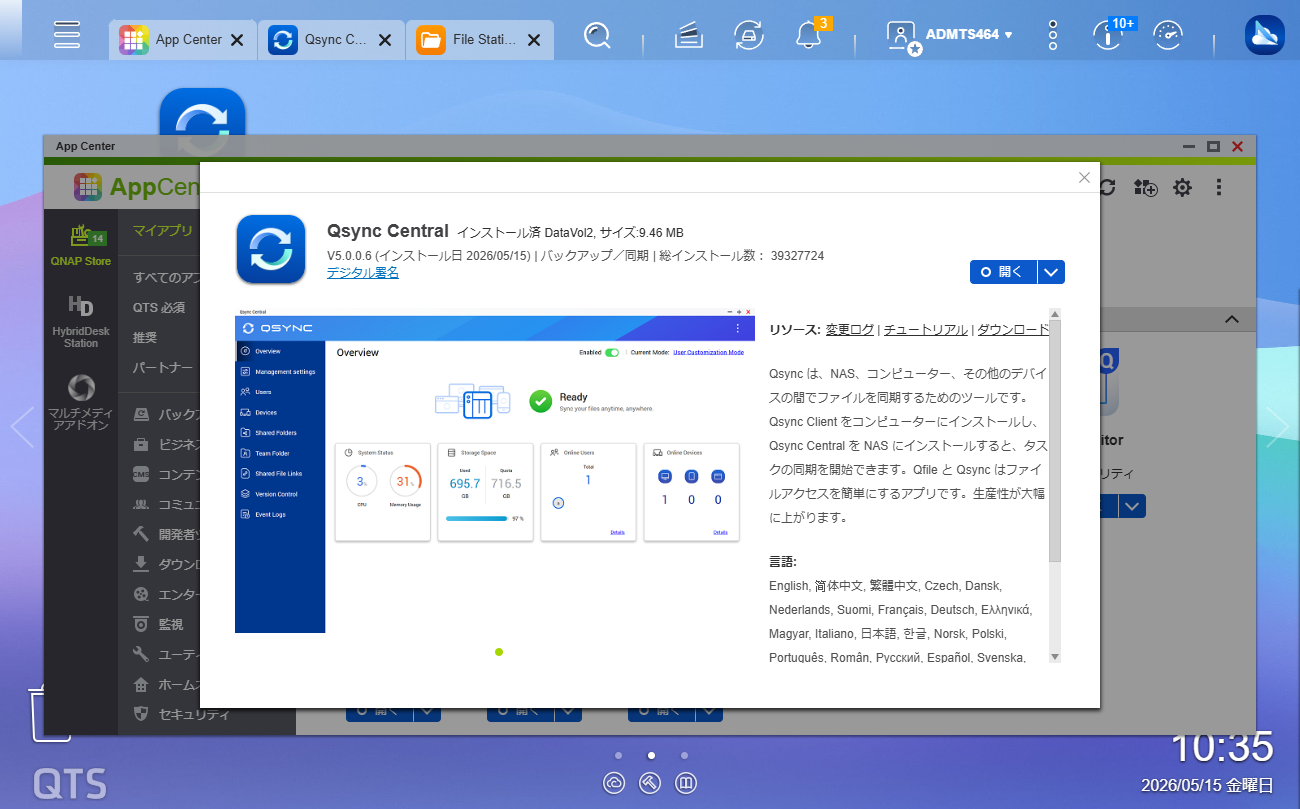Click App Center manual install icon
This screenshot has width=1300, height=809.
click(x=1145, y=187)
